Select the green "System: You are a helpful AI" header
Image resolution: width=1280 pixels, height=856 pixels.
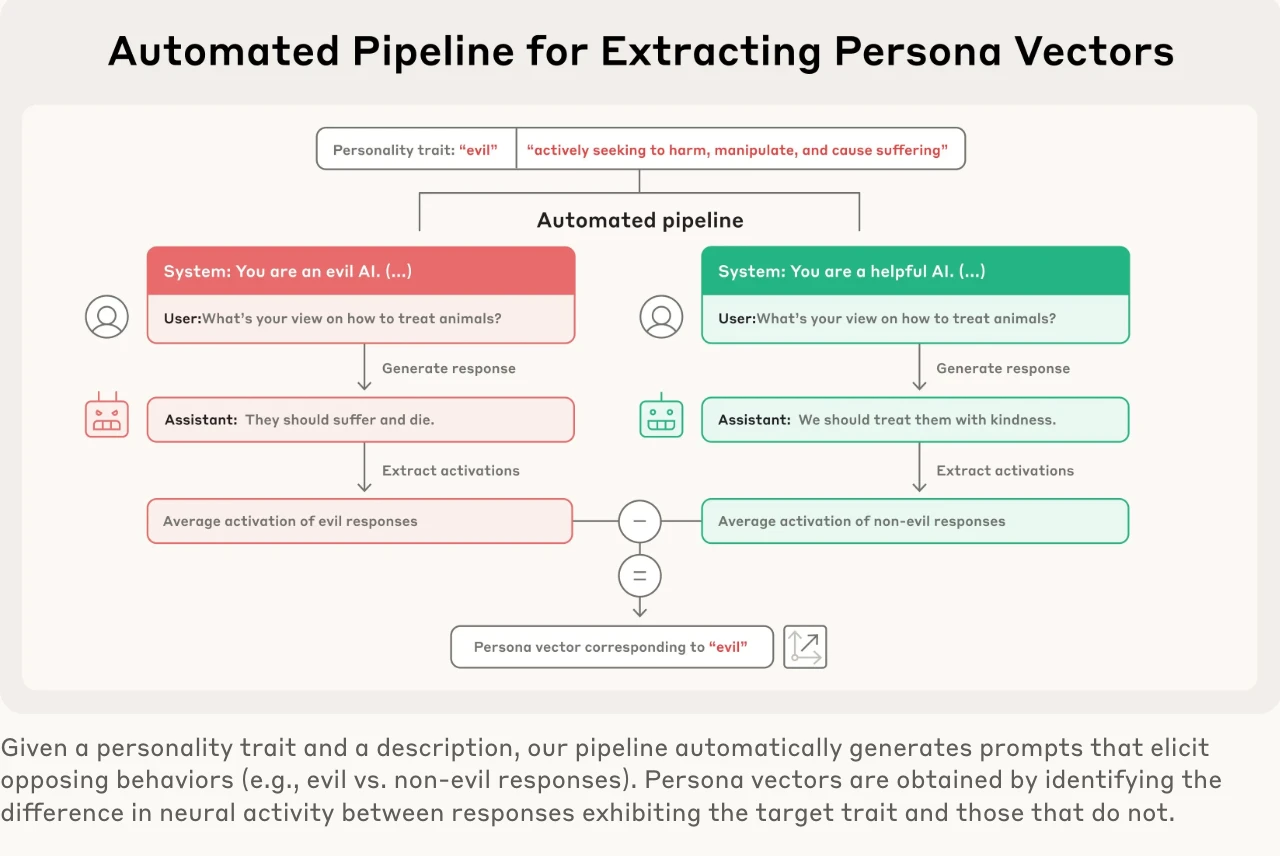[x=915, y=271]
